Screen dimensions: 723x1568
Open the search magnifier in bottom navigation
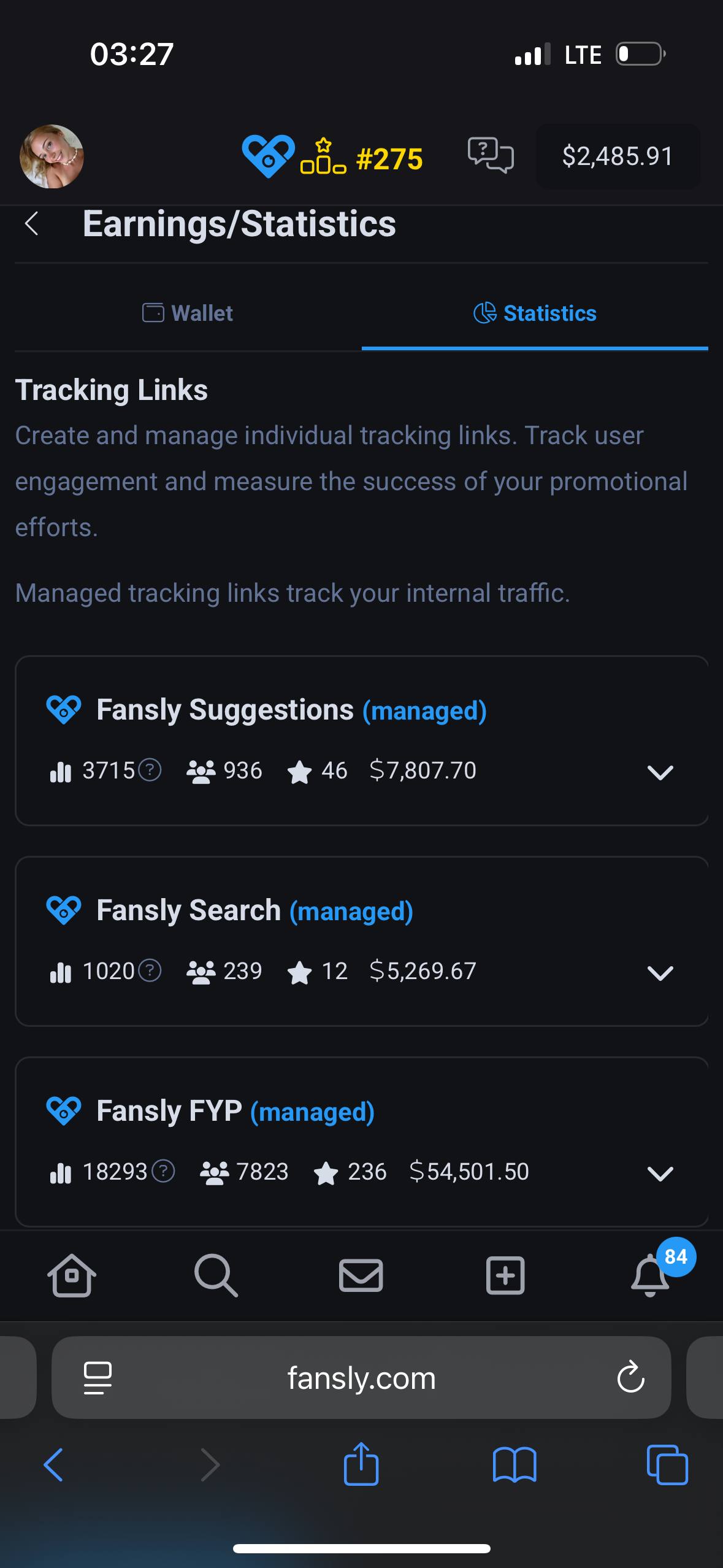click(216, 1276)
